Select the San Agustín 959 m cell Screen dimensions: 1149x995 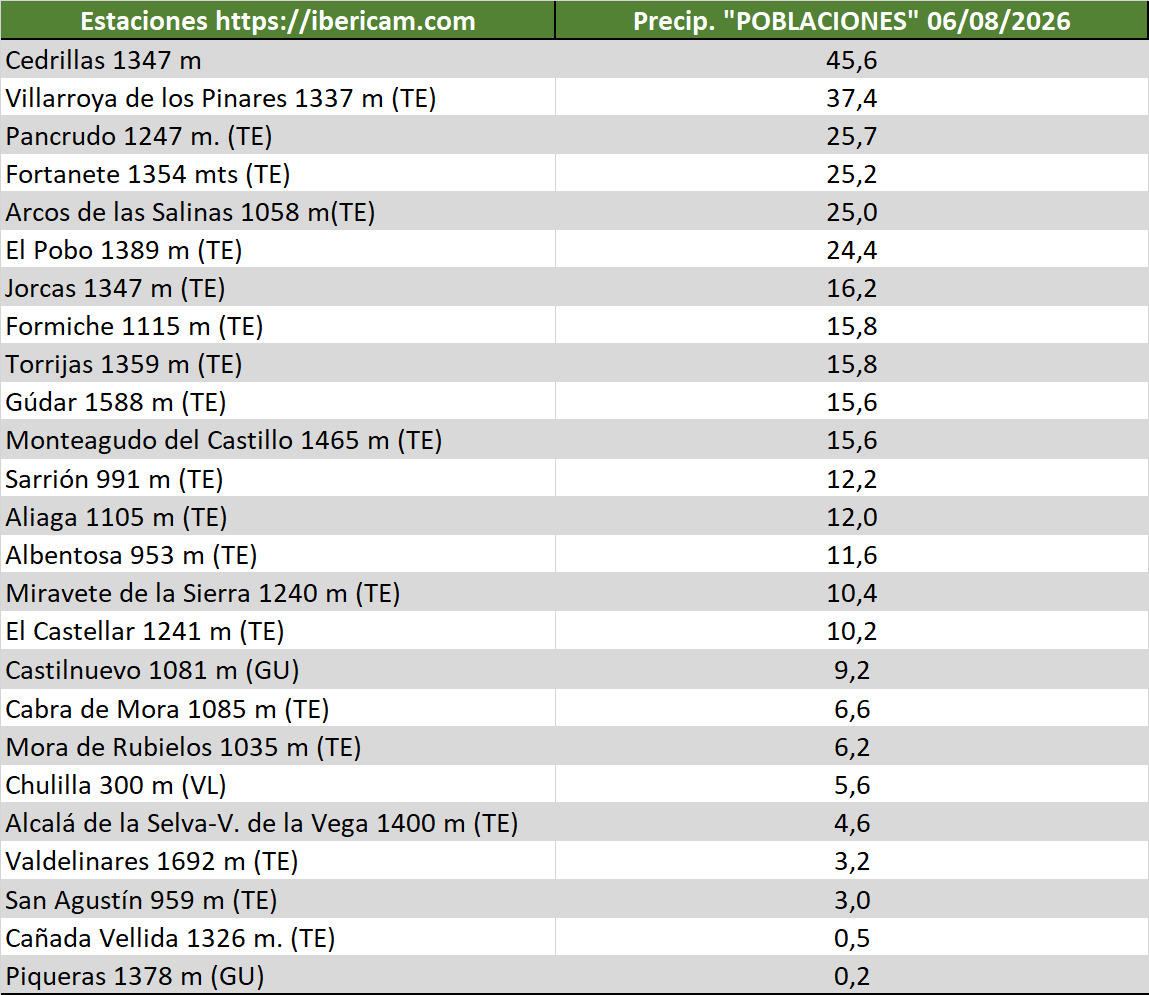tap(278, 899)
